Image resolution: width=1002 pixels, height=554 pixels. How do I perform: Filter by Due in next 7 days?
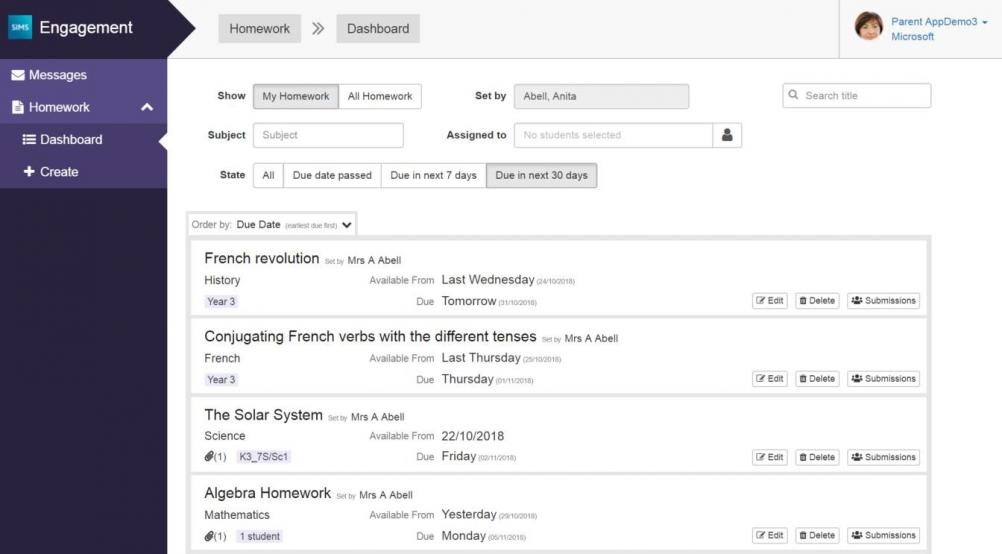(433, 176)
